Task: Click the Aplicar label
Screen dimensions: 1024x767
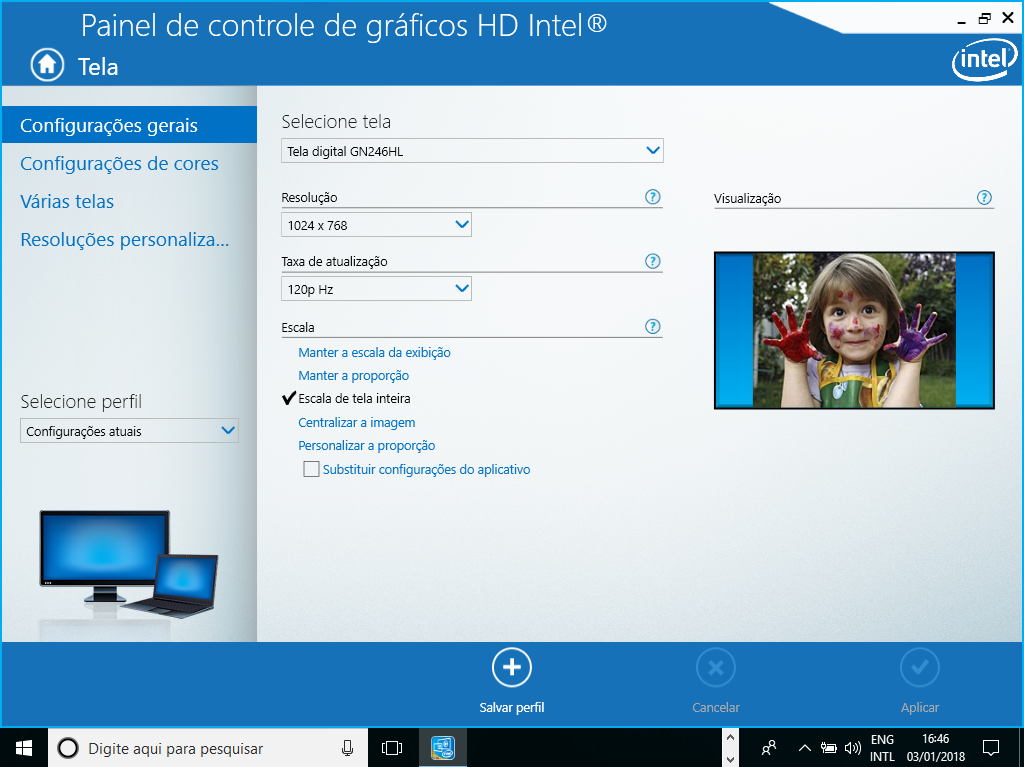Action: (x=920, y=708)
